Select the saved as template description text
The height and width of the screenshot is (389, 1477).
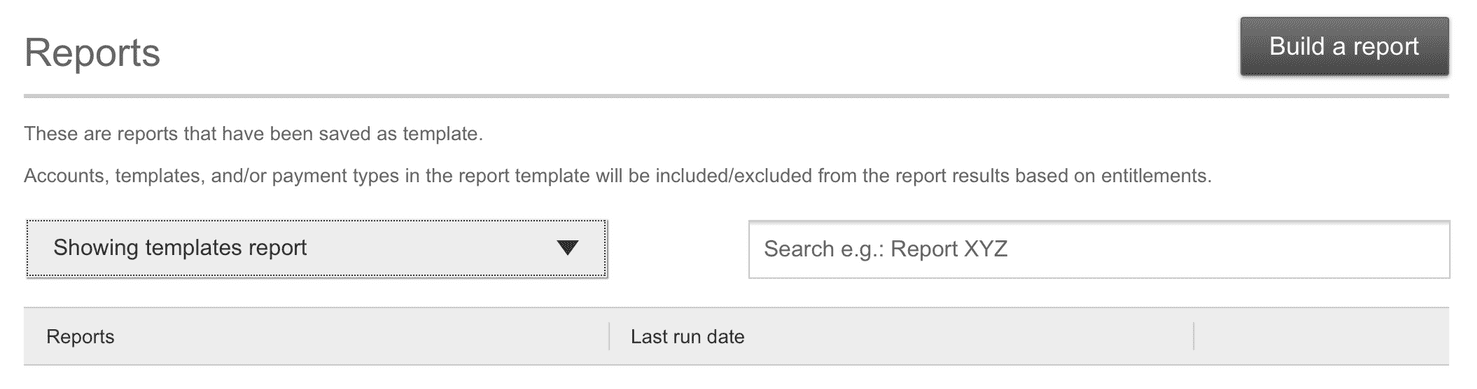(x=253, y=133)
